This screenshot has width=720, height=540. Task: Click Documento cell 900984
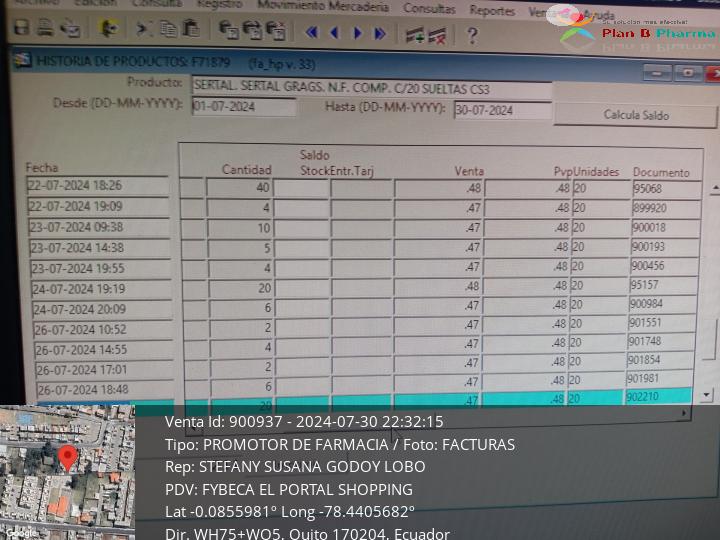coord(663,304)
